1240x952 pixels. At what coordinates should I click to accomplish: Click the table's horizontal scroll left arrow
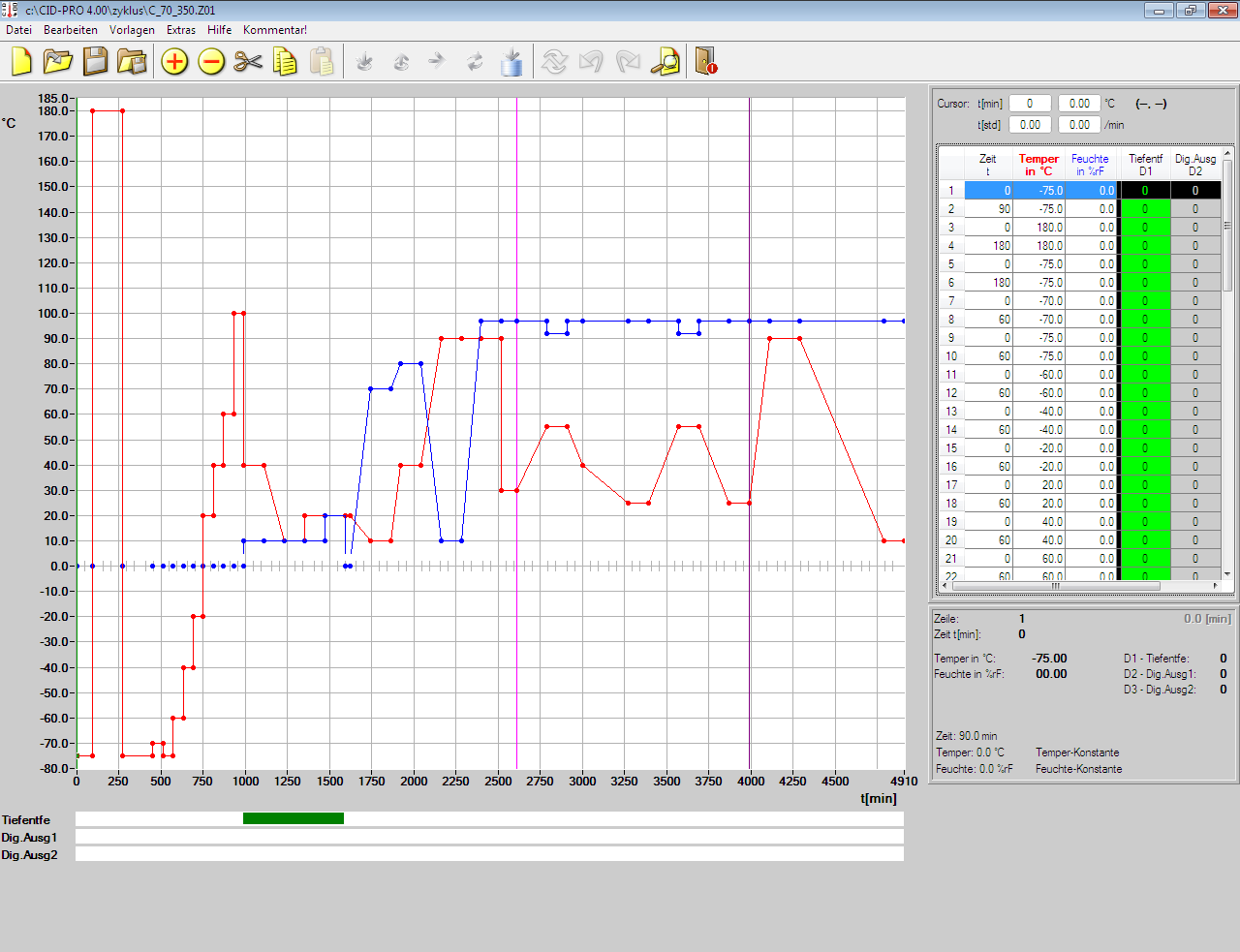[x=945, y=586]
